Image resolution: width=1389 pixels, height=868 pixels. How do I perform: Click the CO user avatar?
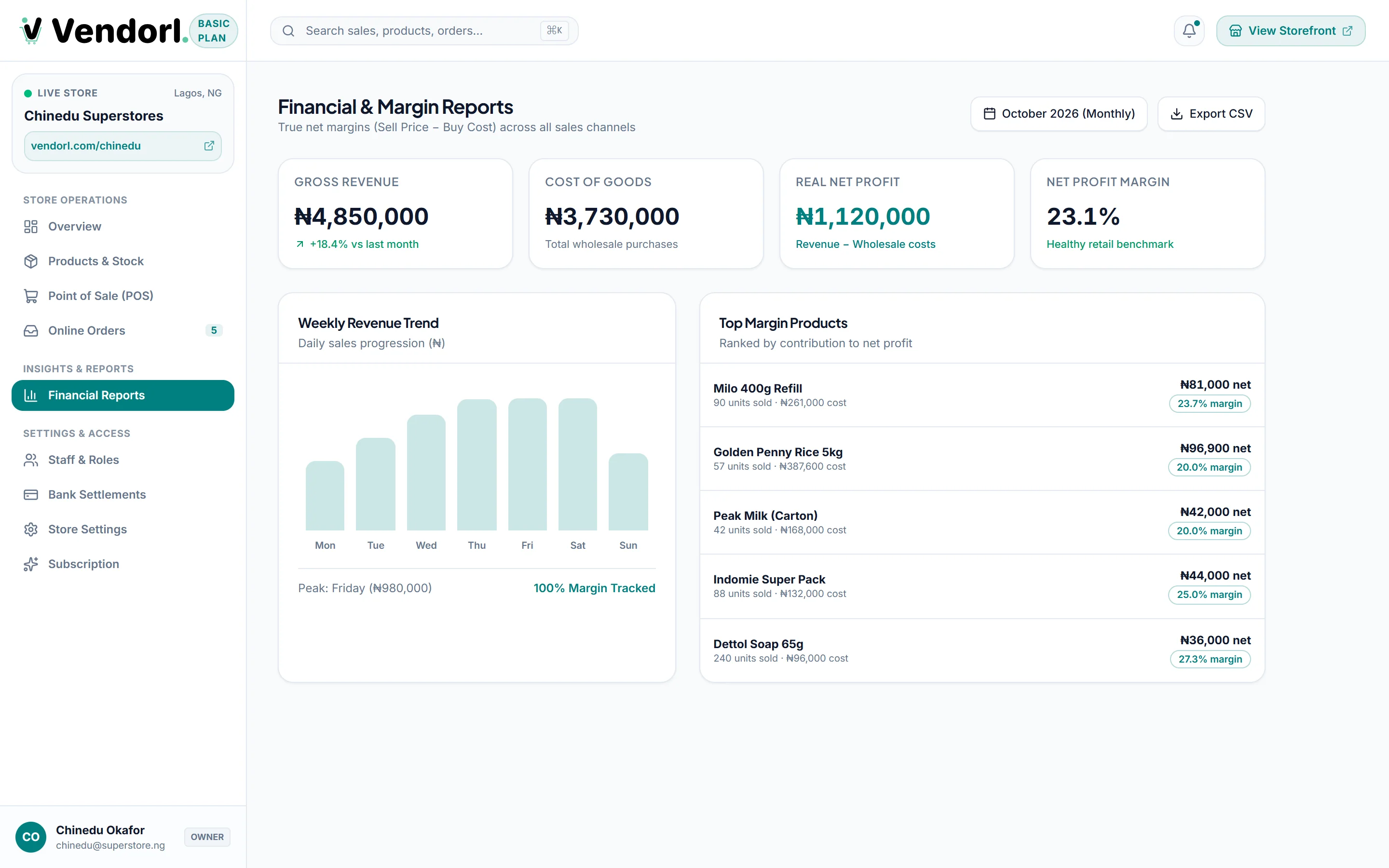tap(31, 837)
